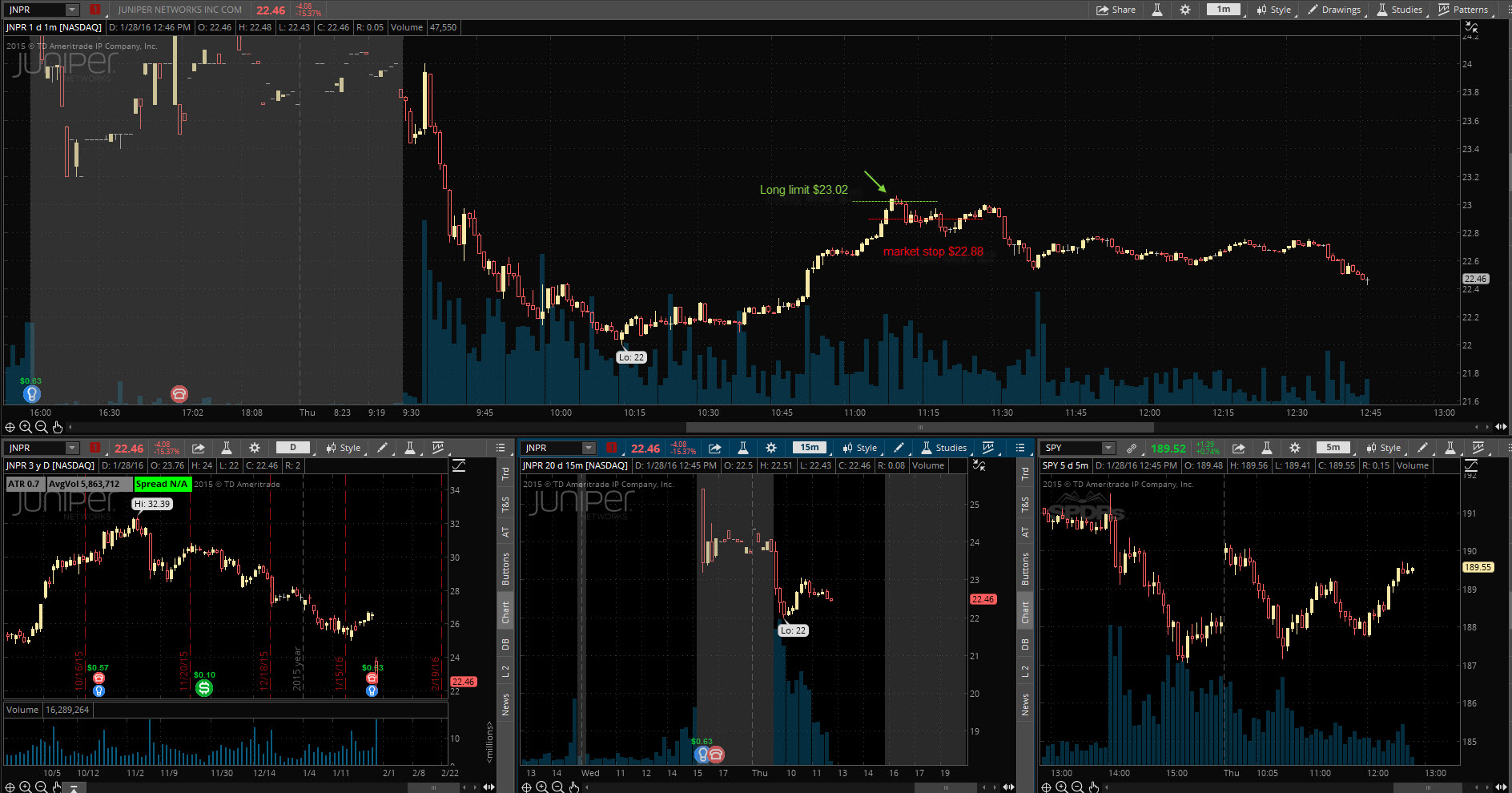Change the 1m timeframe on main chart
Image resolution: width=1512 pixels, height=793 pixels.
[x=1224, y=10]
